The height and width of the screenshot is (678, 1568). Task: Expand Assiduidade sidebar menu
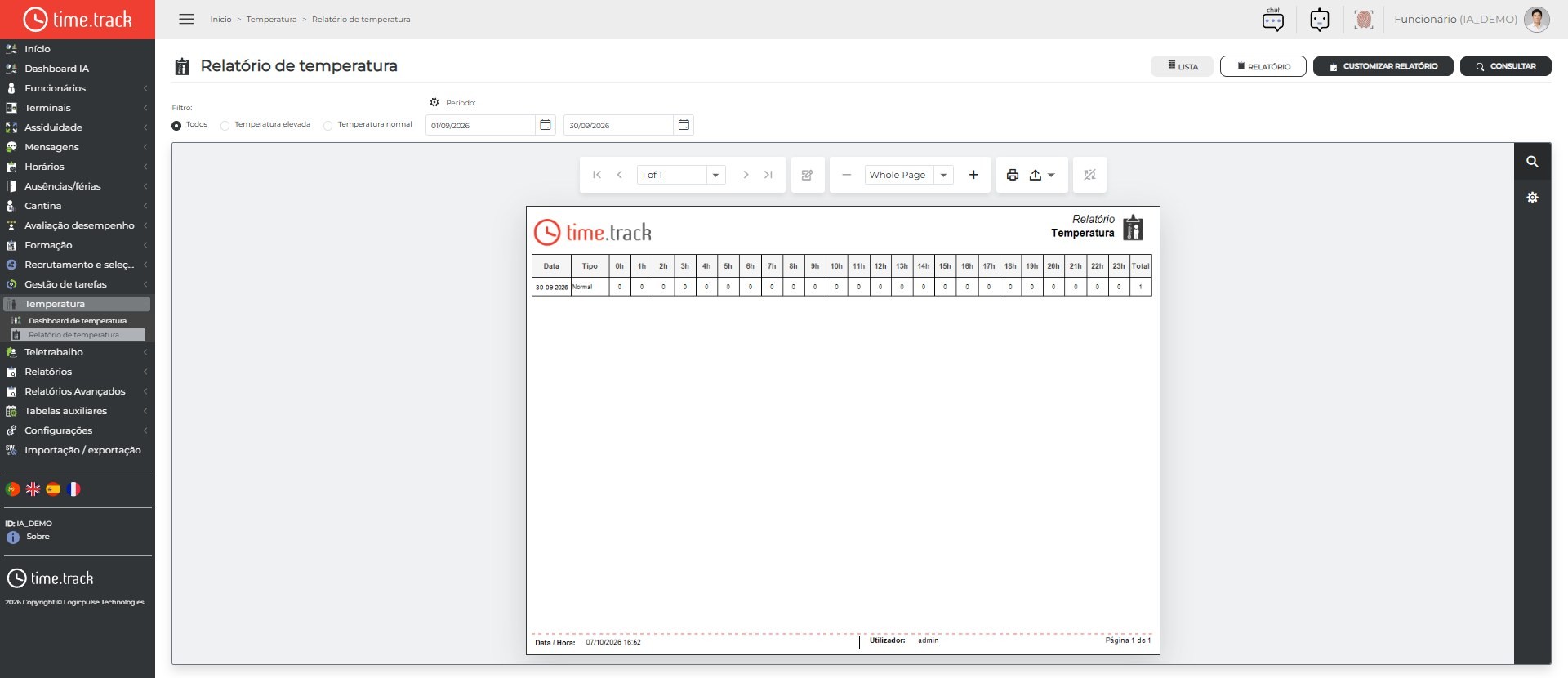tap(78, 127)
